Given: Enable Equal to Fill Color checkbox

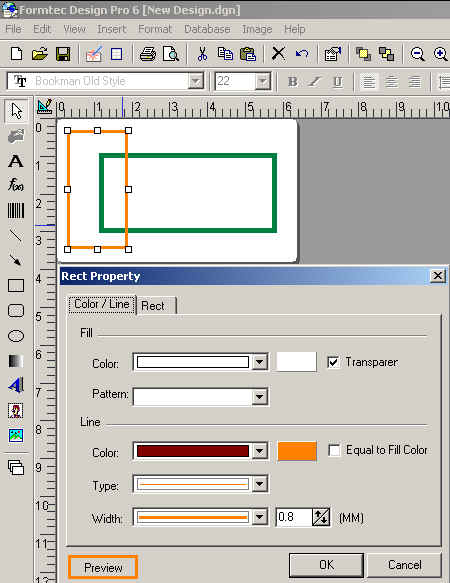Looking at the screenshot, I should [334, 450].
